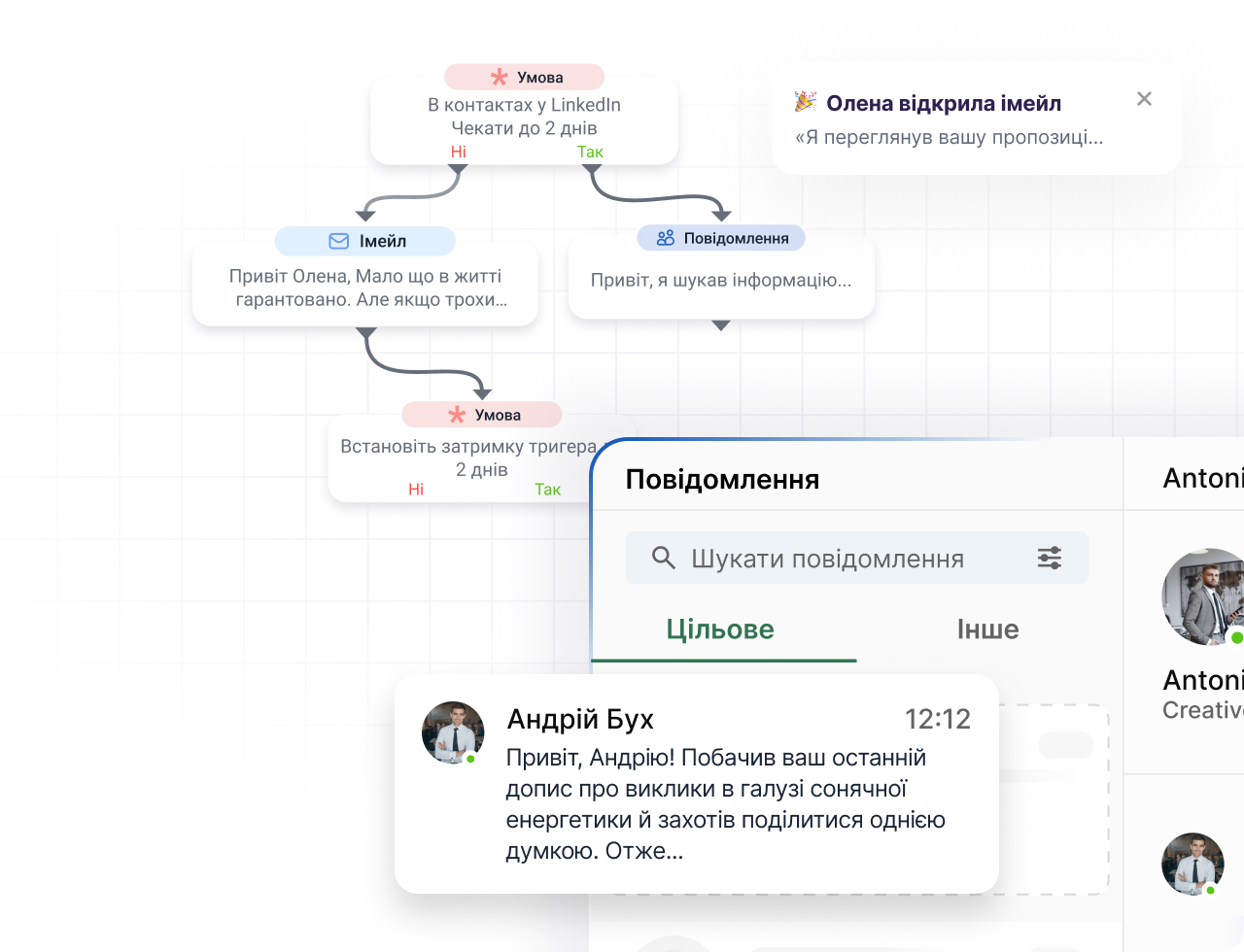Screen dimensions: 1244x952
Task: Open Андрій Бух message card
Action: tap(697, 784)
